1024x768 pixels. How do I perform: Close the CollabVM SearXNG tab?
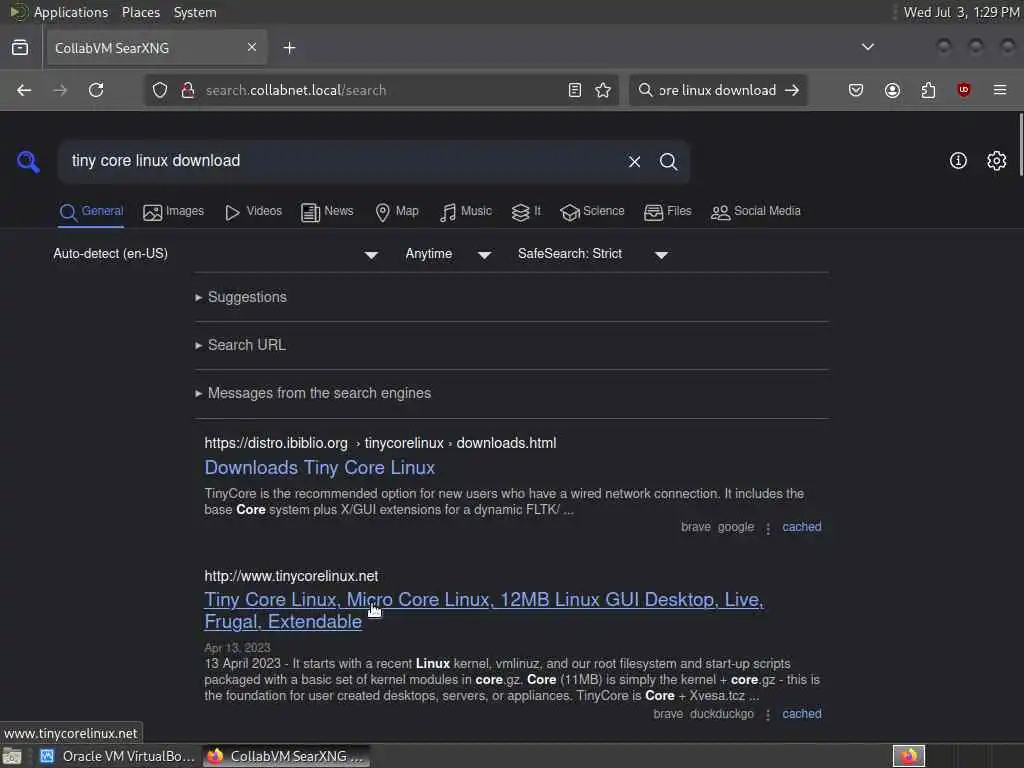point(251,48)
